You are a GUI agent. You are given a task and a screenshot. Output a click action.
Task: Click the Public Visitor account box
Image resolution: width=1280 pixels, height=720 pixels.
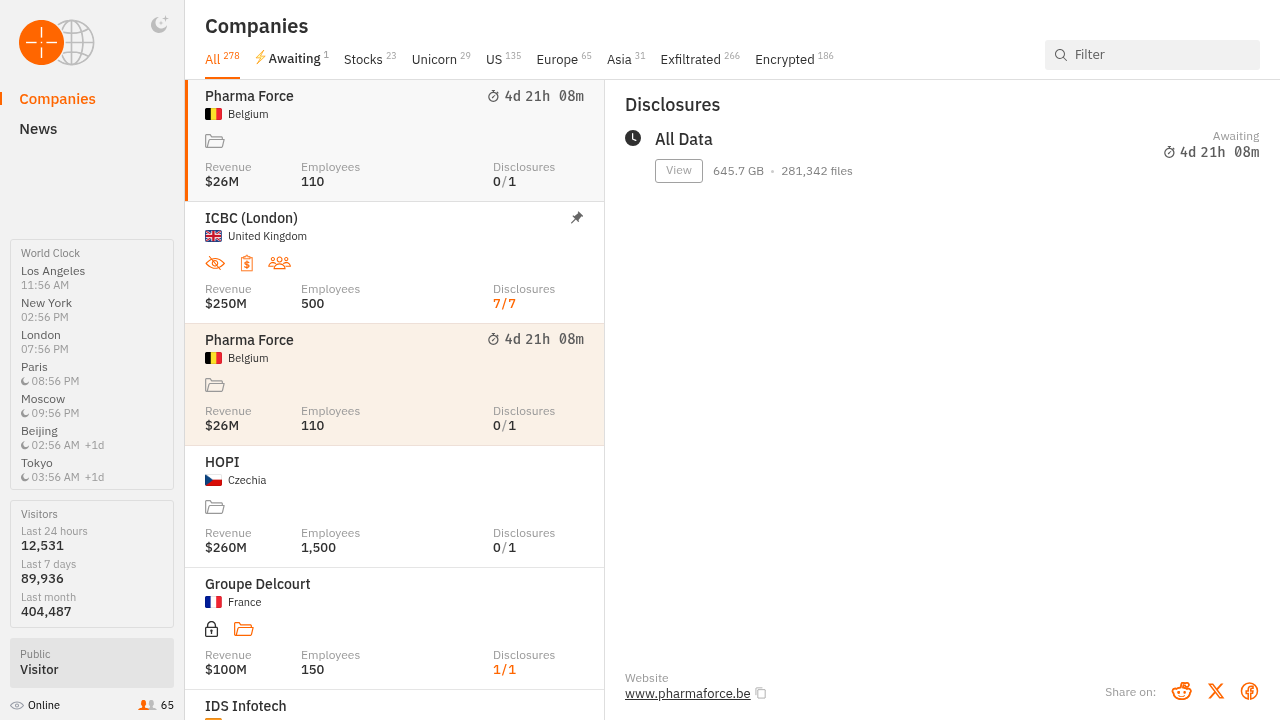92,663
